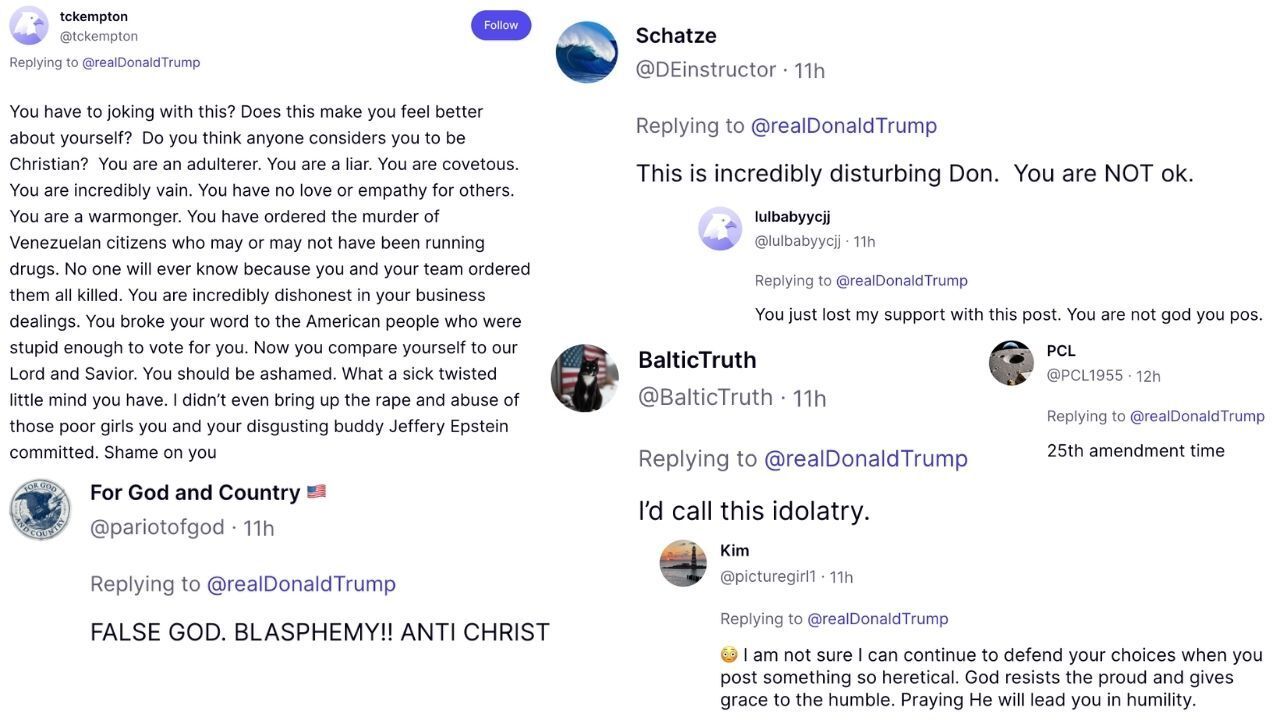
Task: Open @realDonaldTrump link in PCL's reply
Action: click(1196, 416)
